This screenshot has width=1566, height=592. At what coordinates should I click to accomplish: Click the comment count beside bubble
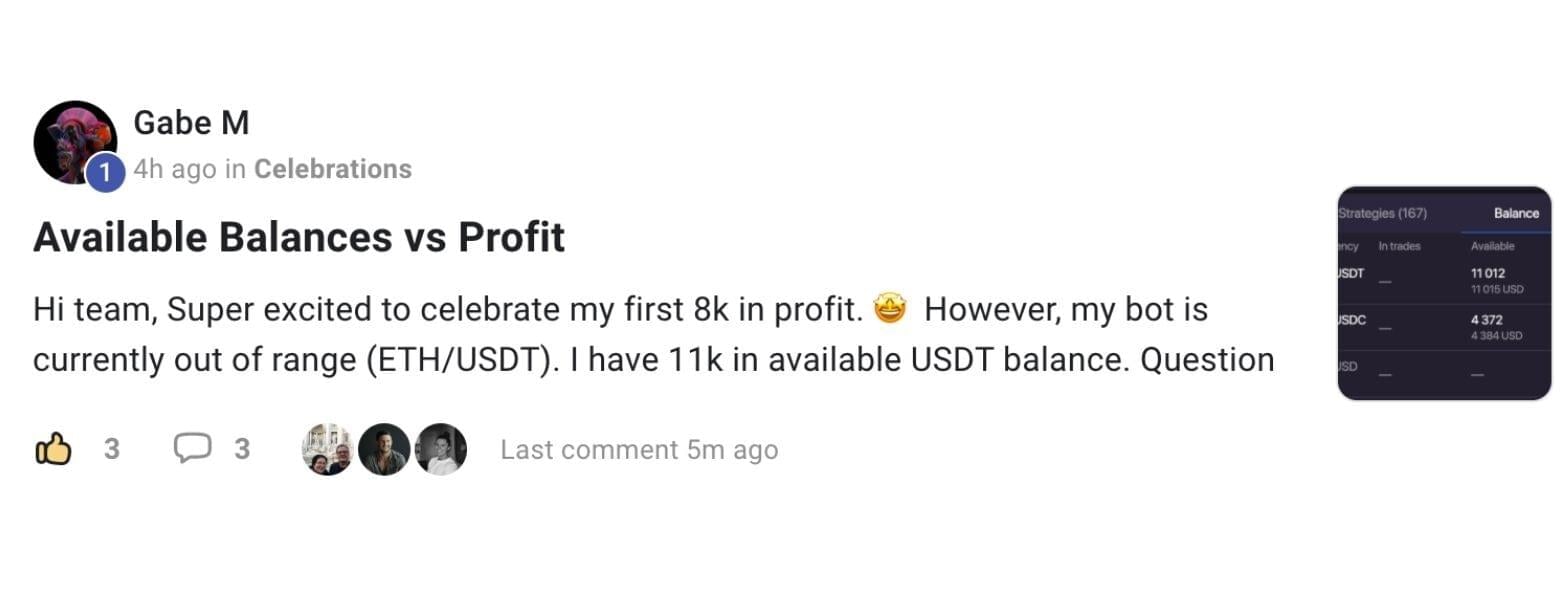click(x=242, y=449)
